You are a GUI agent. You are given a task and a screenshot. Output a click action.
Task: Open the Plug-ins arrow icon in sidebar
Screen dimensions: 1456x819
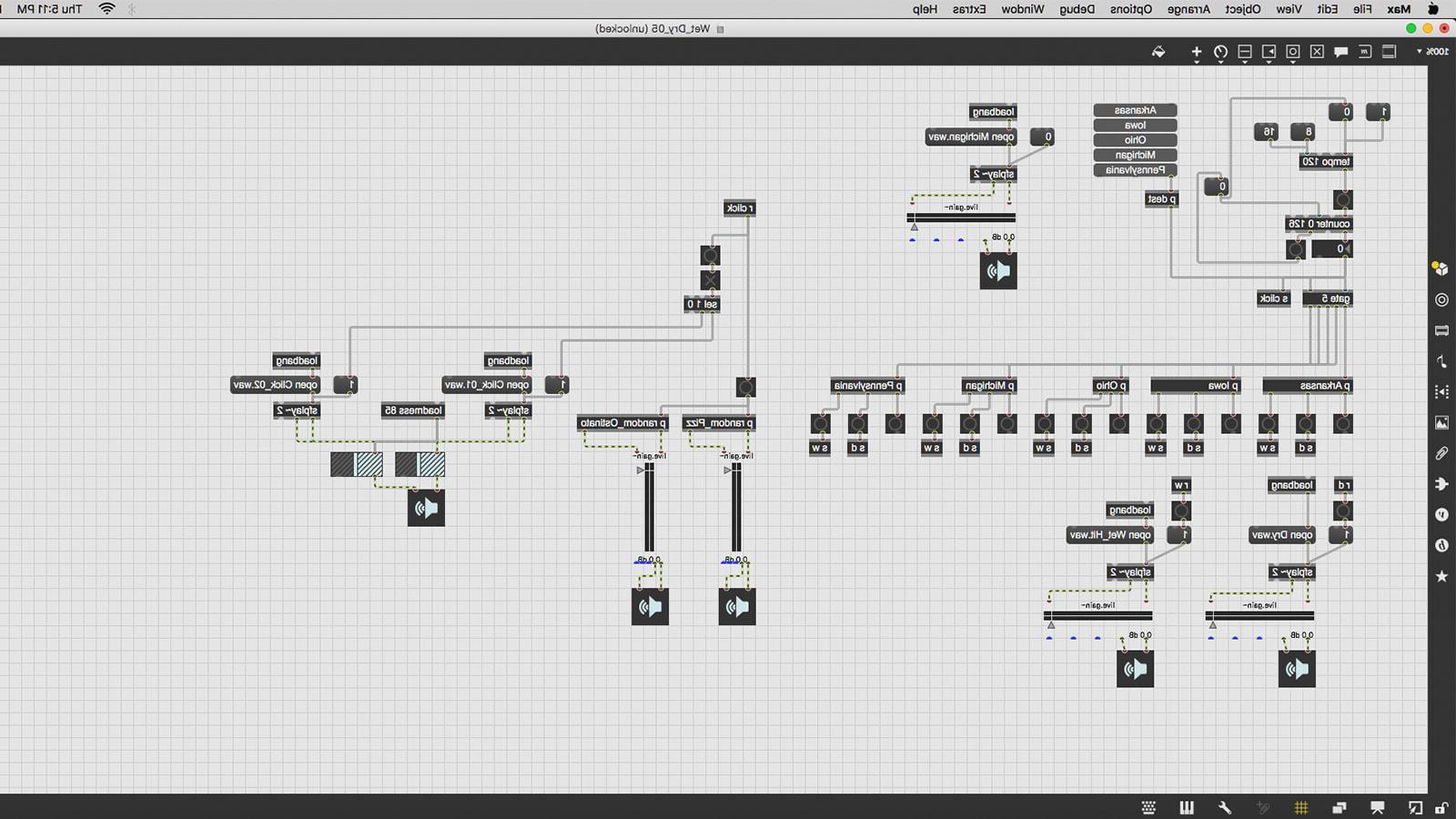1441,484
